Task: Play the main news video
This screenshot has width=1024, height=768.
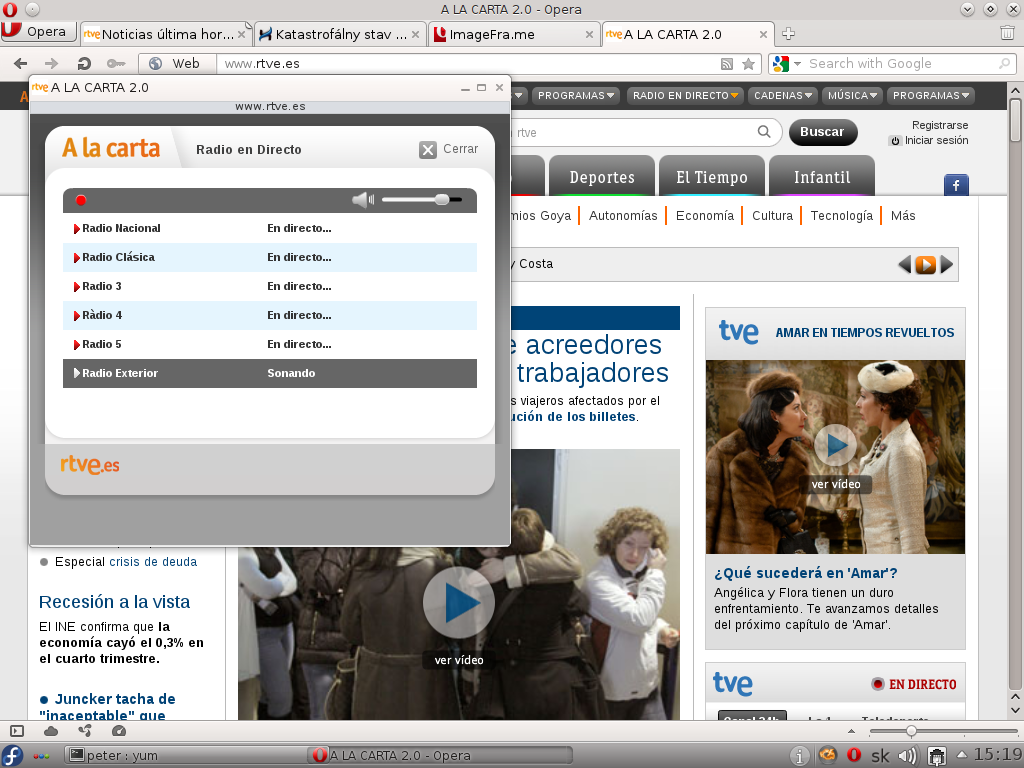Action: [x=458, y=602]
